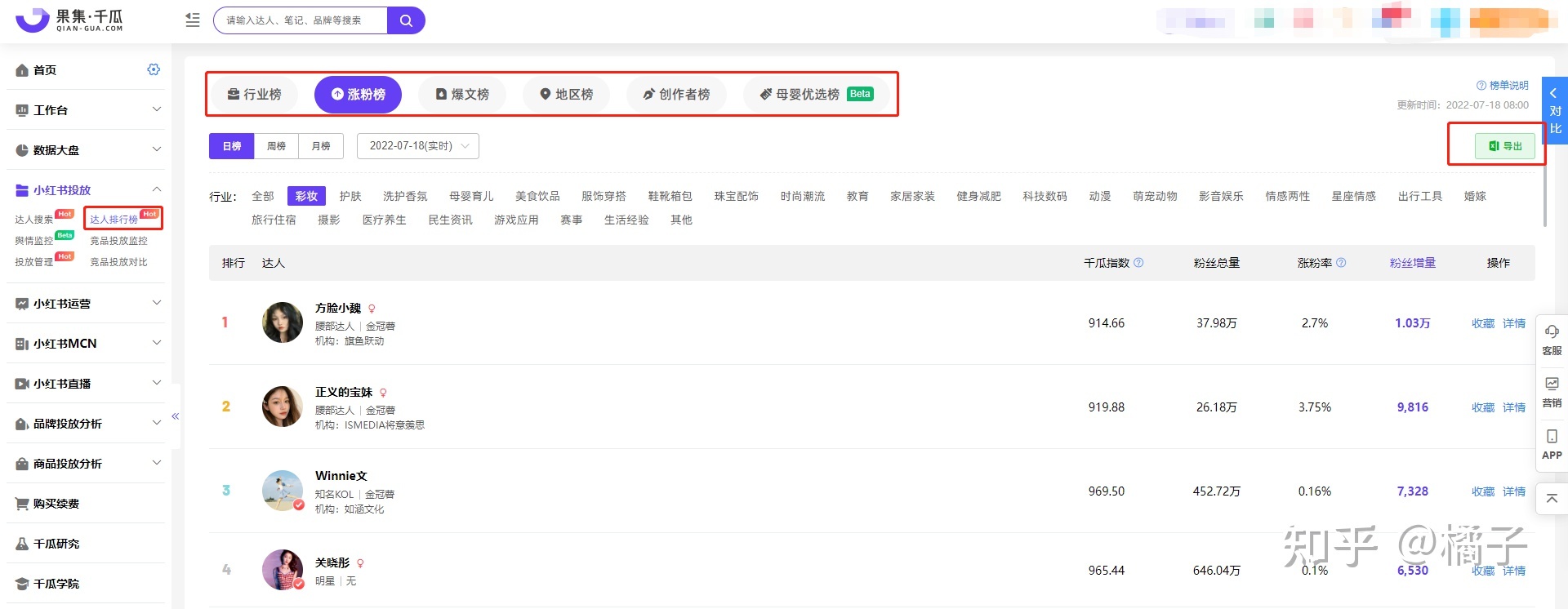The width and height of the screenshot is (1568, 609).
Task: Click the 千瓜指数 help question icon
Action: click(1138, 263)
